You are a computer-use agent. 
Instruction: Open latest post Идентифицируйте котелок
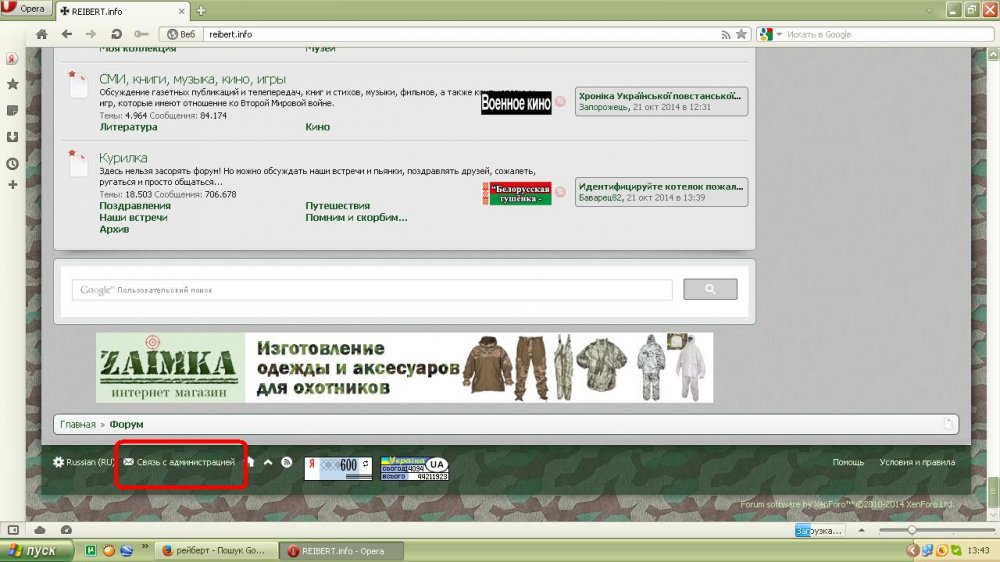(661, 186)
